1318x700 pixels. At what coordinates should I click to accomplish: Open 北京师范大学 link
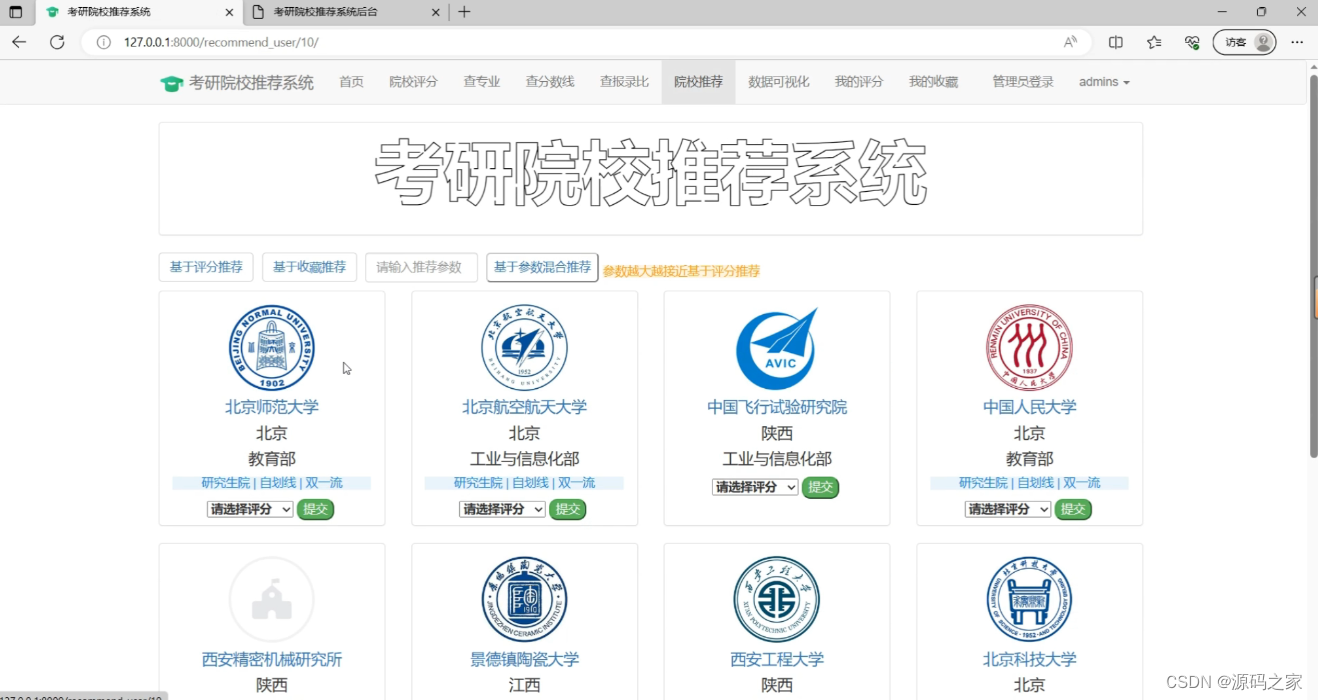pyautogui.click(x=272, y=407)
